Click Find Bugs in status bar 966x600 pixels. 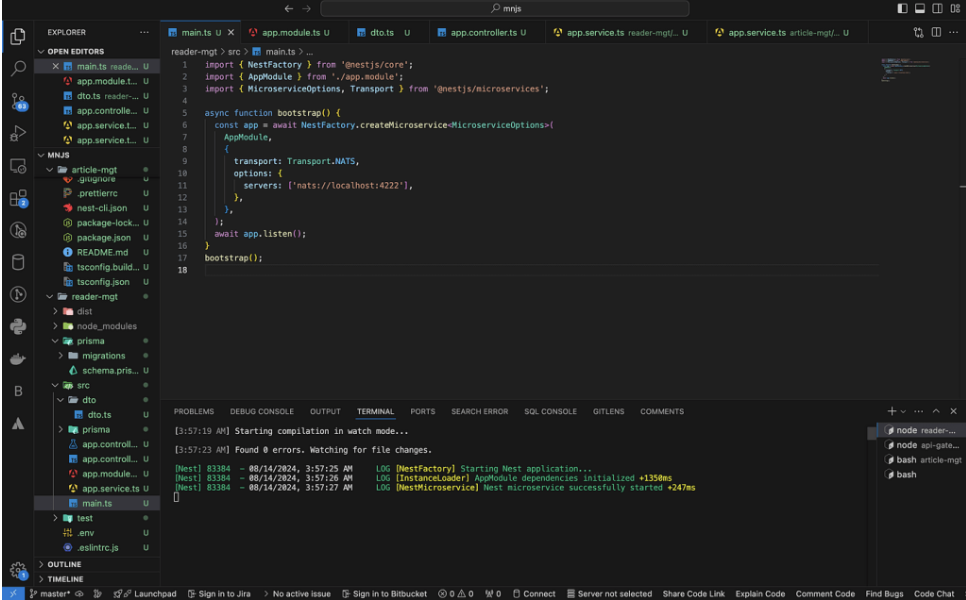(x=884, y=594)
